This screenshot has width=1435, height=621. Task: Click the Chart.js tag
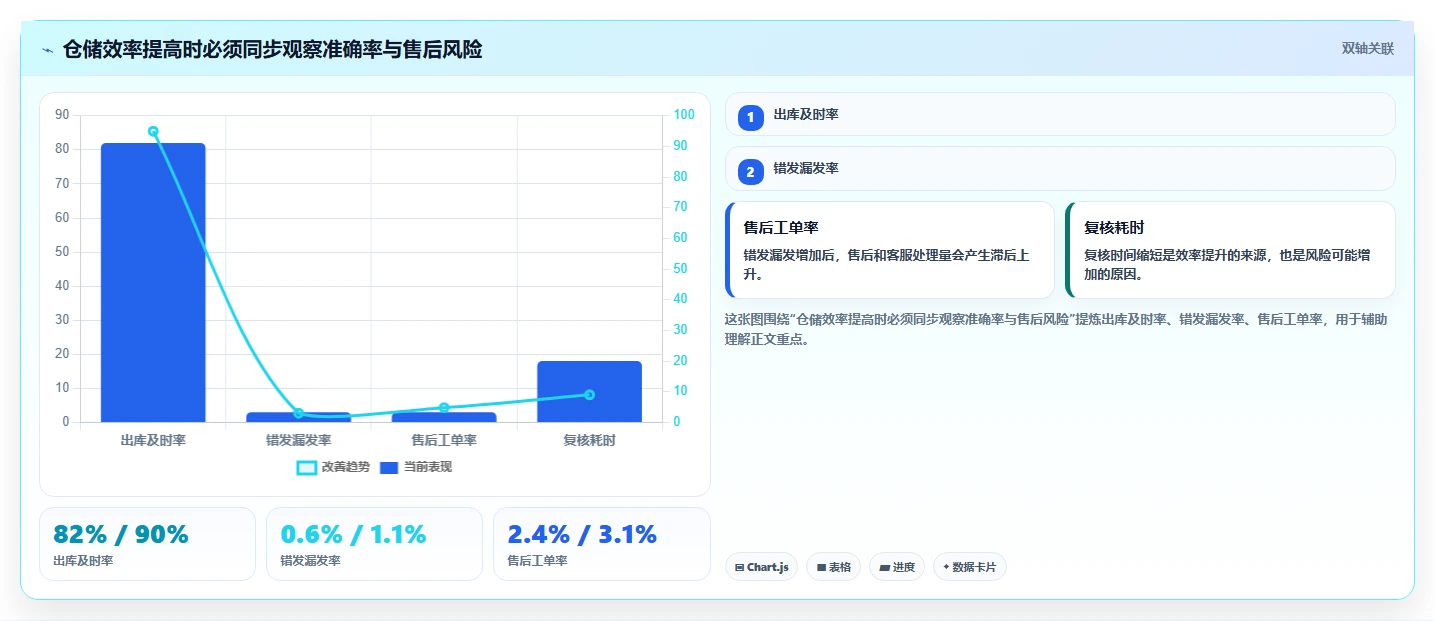point(762,567)
